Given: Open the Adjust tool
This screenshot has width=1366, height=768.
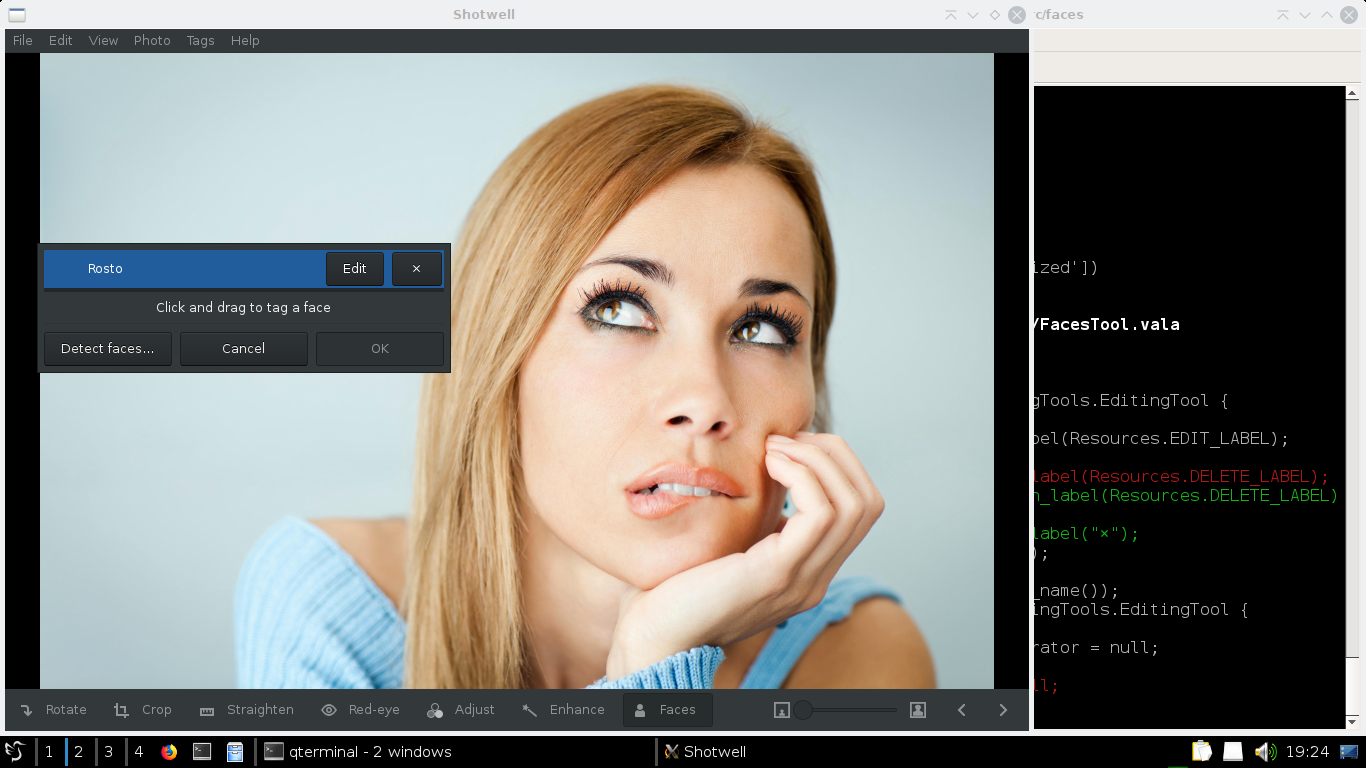Looking at the screenshot, I should pos(461,710).
